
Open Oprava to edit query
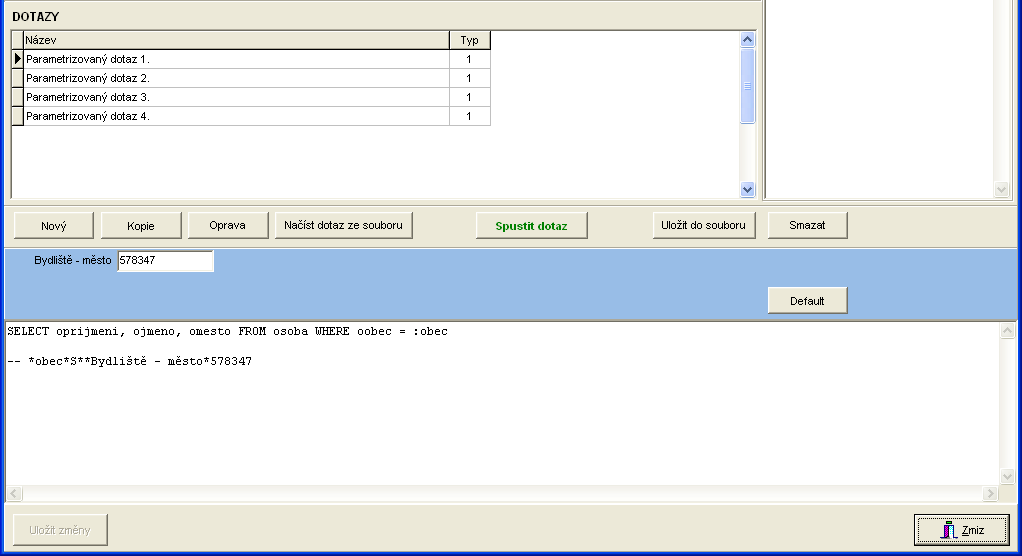[x=228, y=225]
